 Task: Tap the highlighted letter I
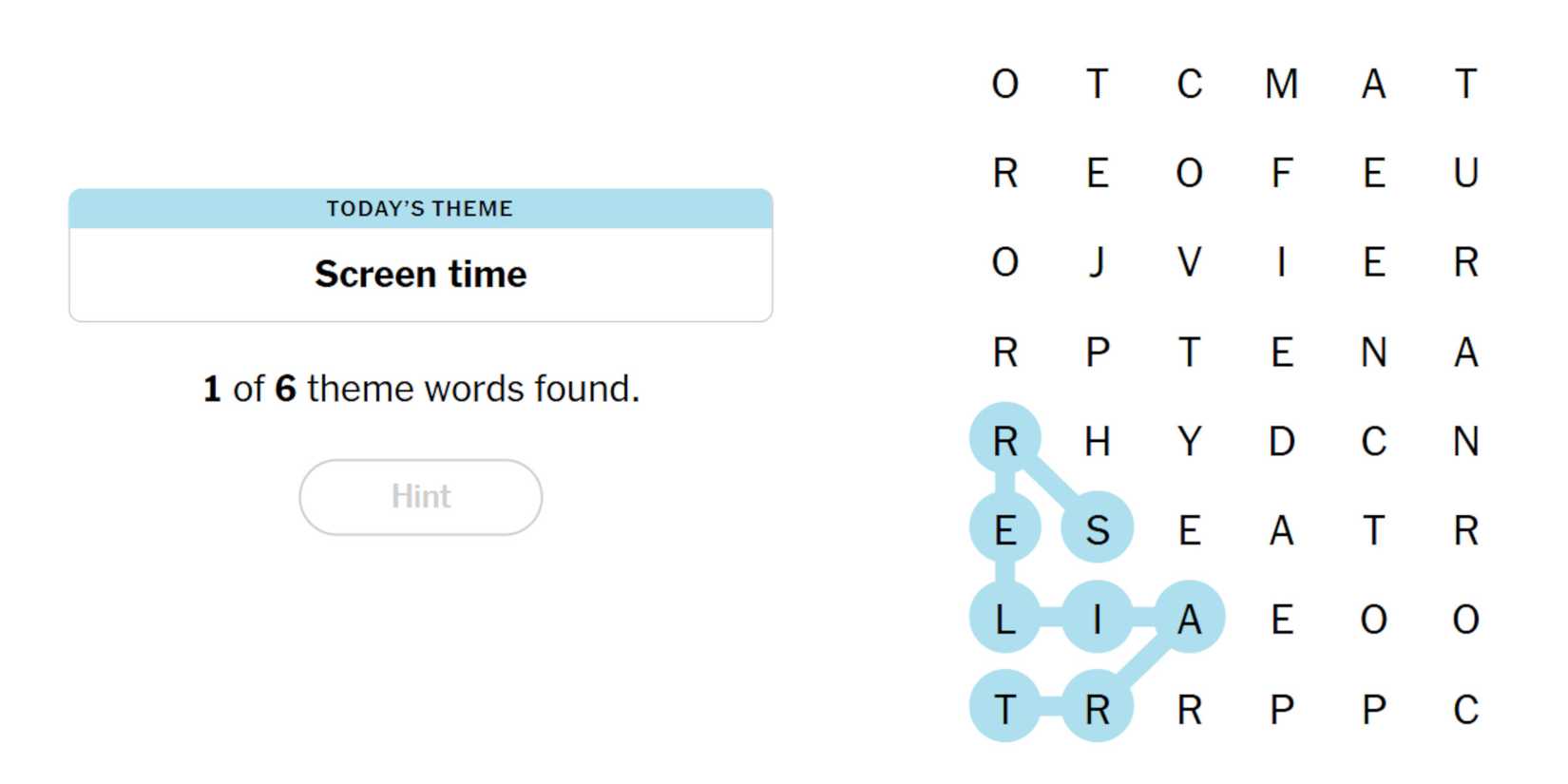(1098, 620)
